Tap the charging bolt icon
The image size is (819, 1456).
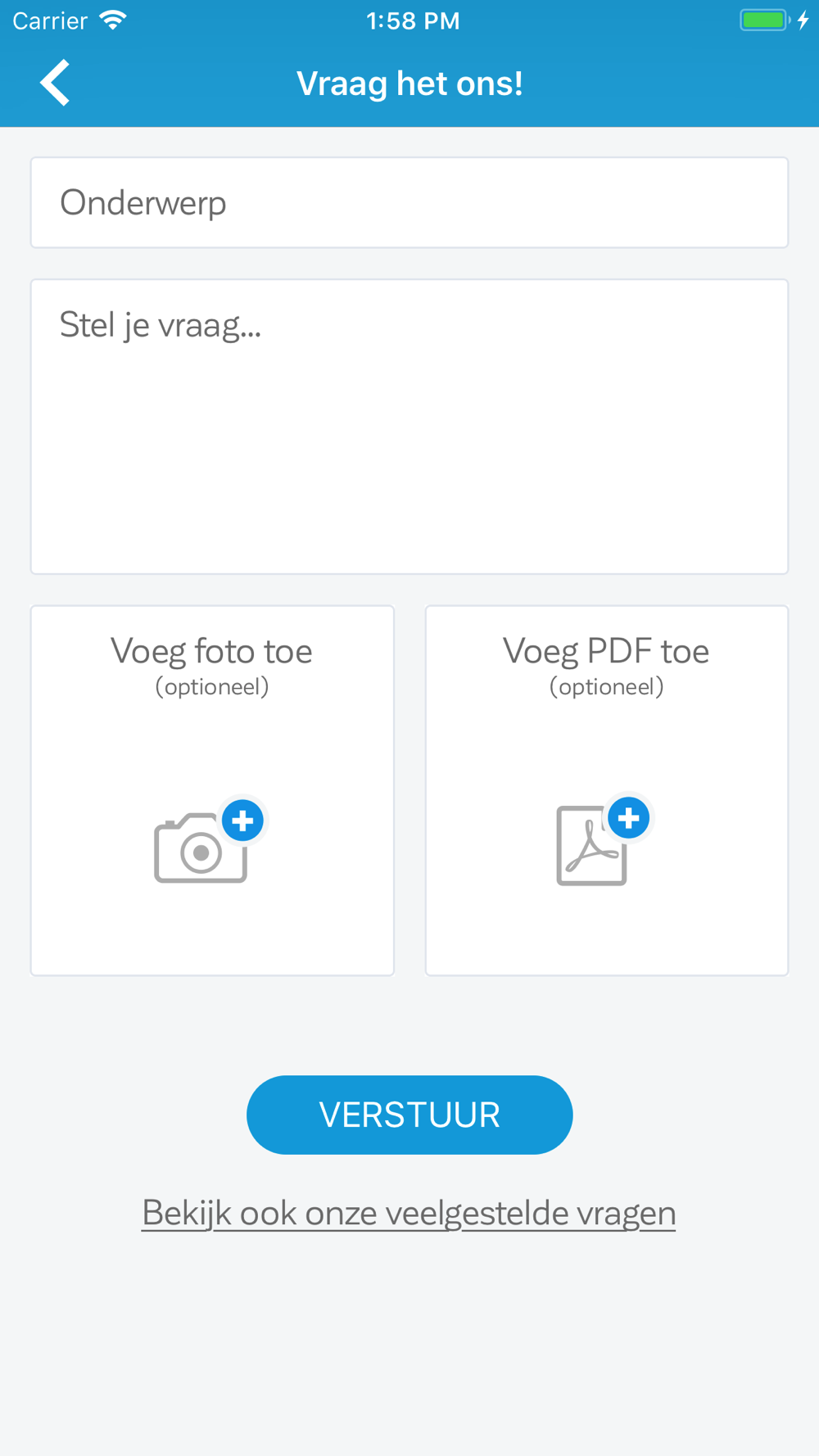coord(803,20)
